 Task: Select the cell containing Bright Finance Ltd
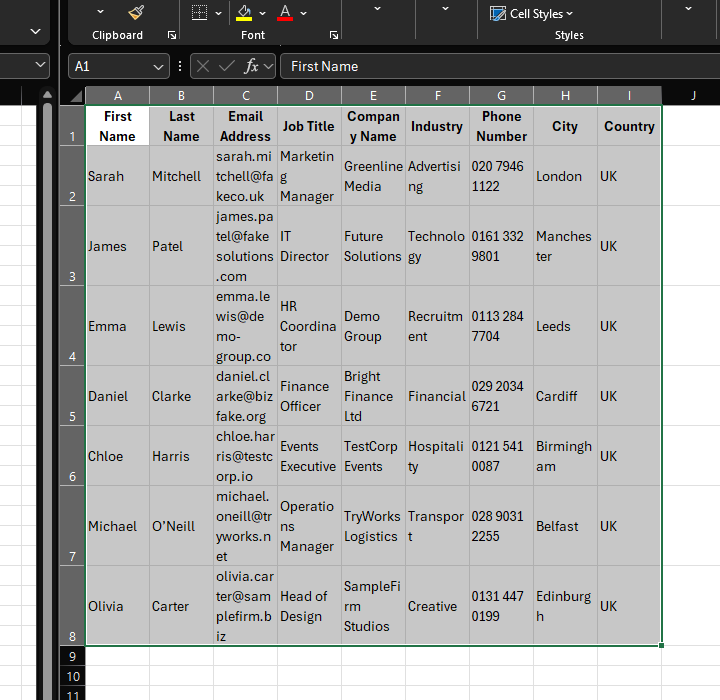point(373,396)
